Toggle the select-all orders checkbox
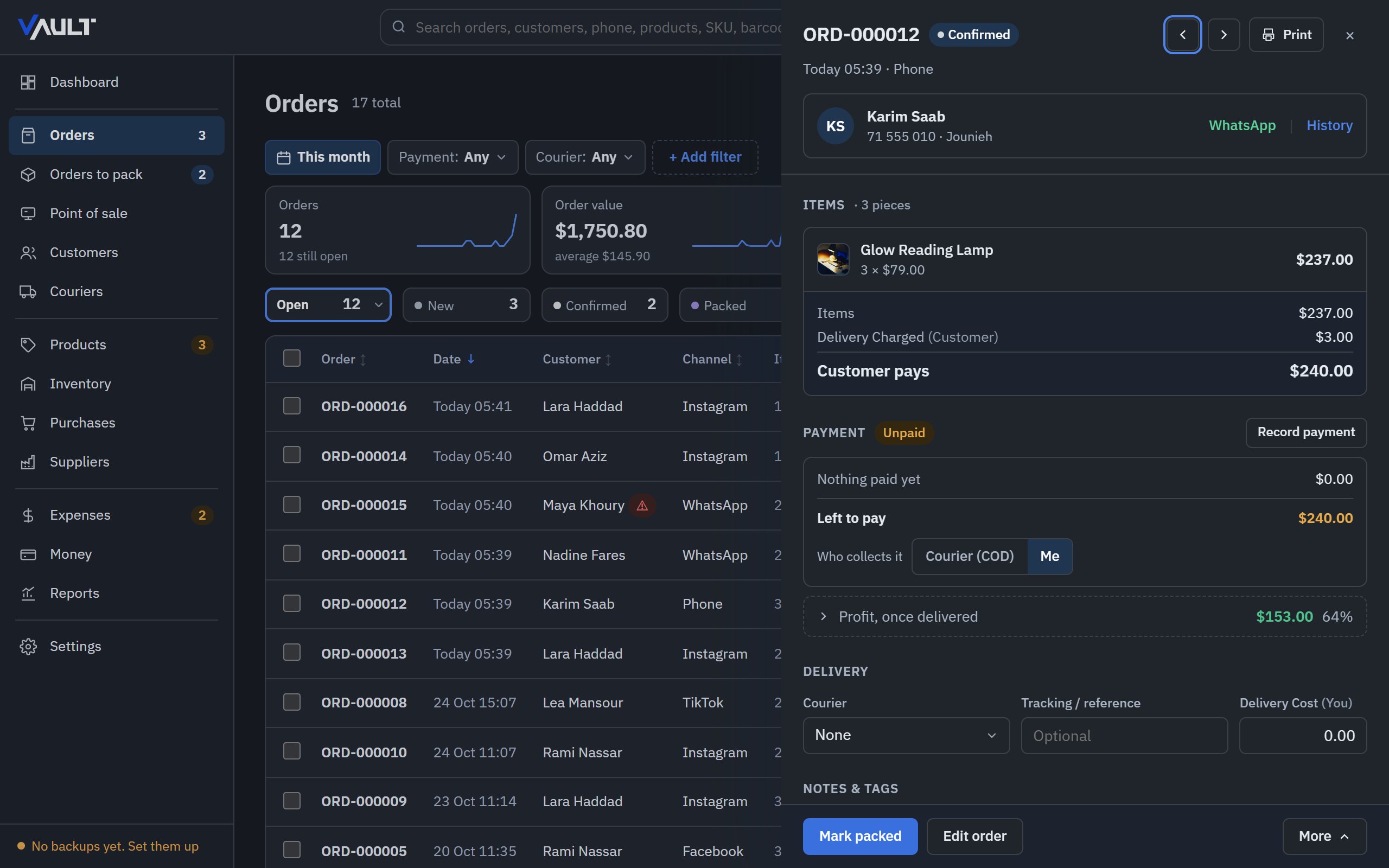Image resolution: width=1389 pixels, height=868 pixels. click(x=291, y=358)
